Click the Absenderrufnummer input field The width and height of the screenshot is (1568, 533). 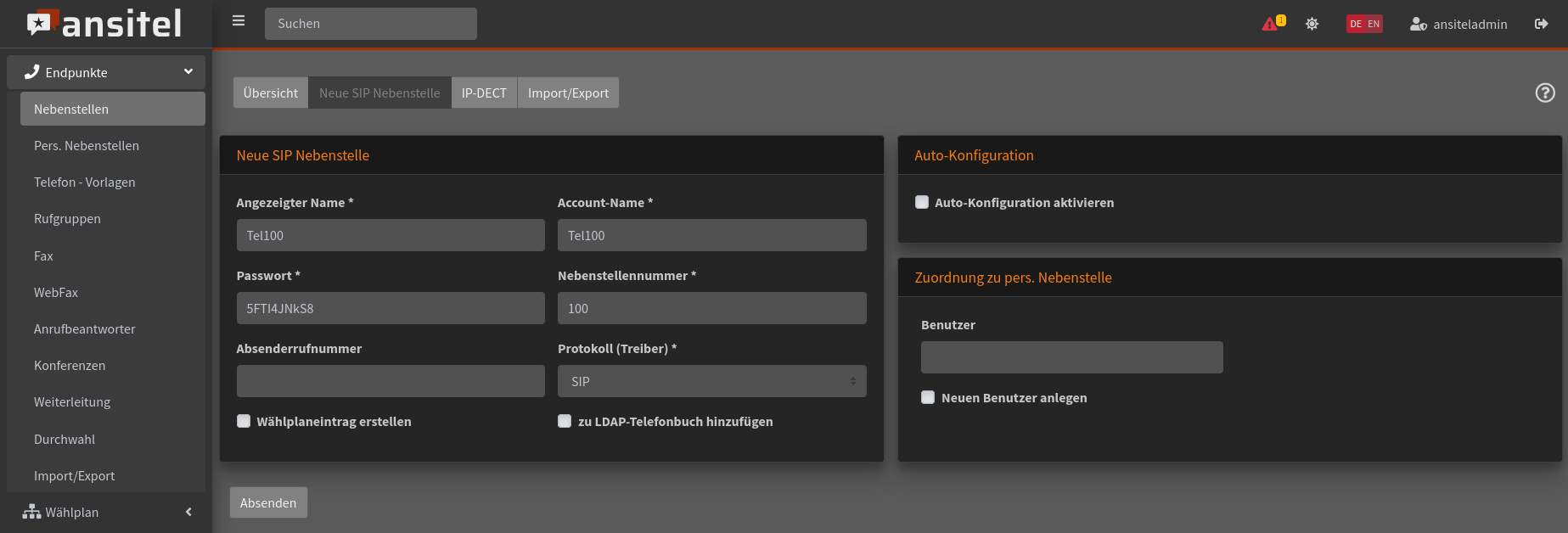tap(391, 381)
